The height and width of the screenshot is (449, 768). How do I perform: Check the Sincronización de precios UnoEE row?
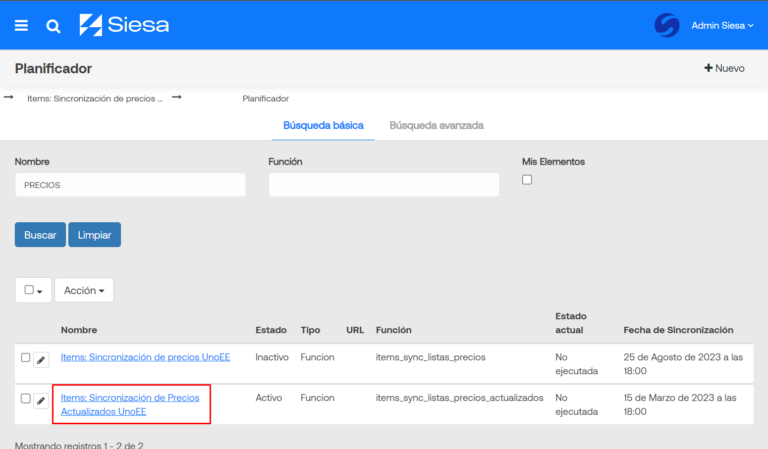[x=26, y=357]
